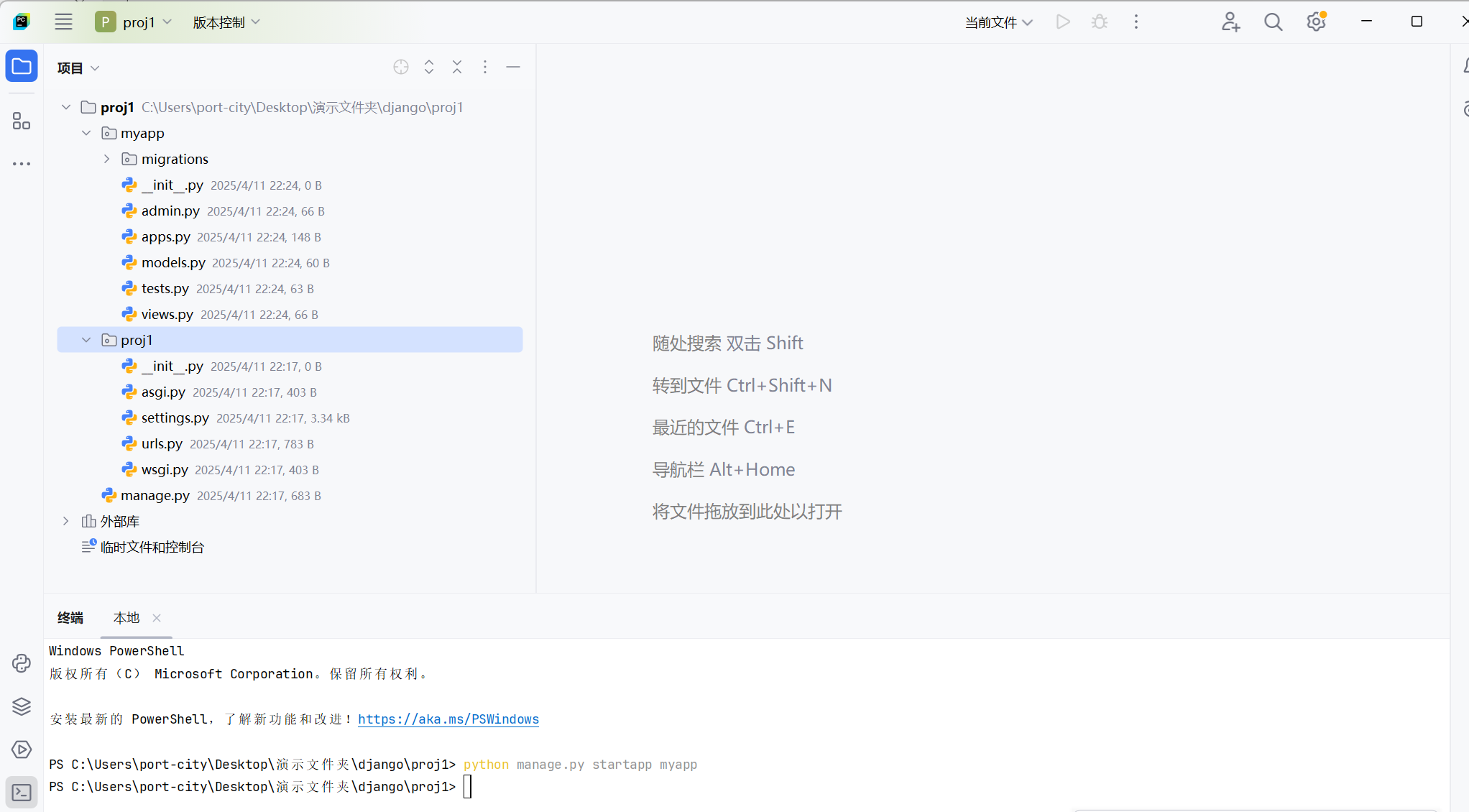1469x812 pixels.
Task: Open the Settings gear icon
Action: (x=1316, y=22)
